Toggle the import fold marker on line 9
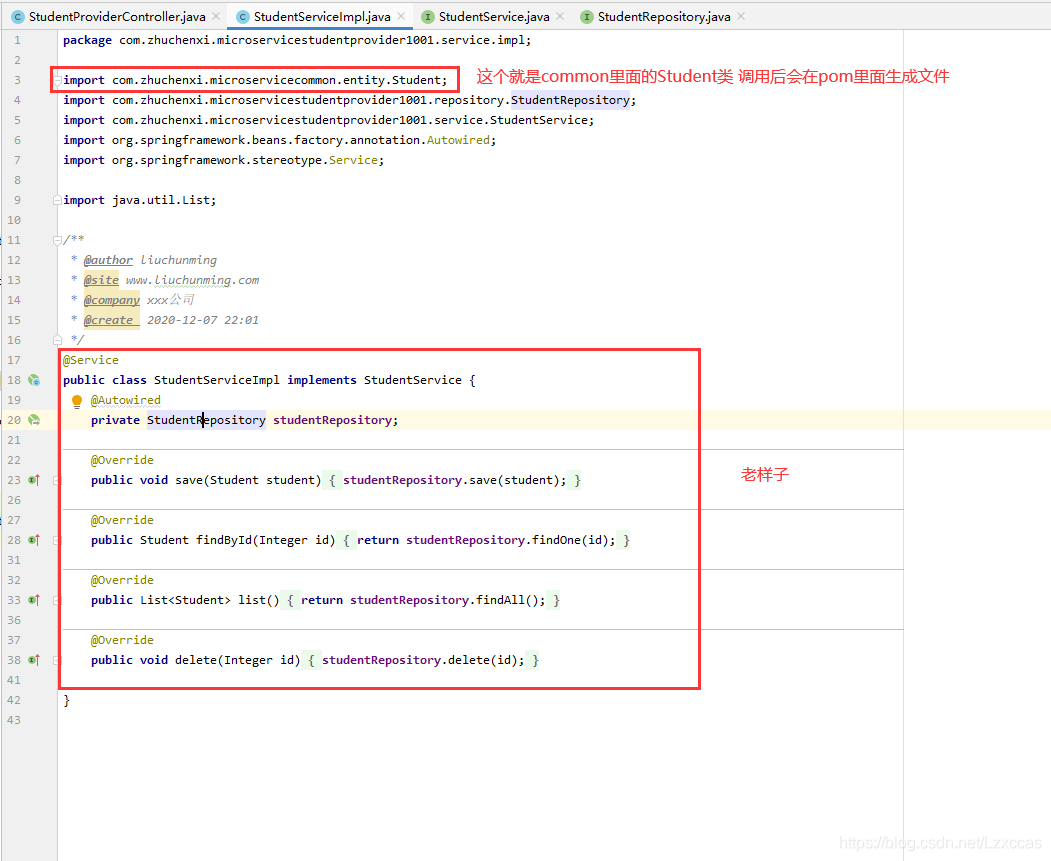The image size is (1051, 861). click(58, 200)
